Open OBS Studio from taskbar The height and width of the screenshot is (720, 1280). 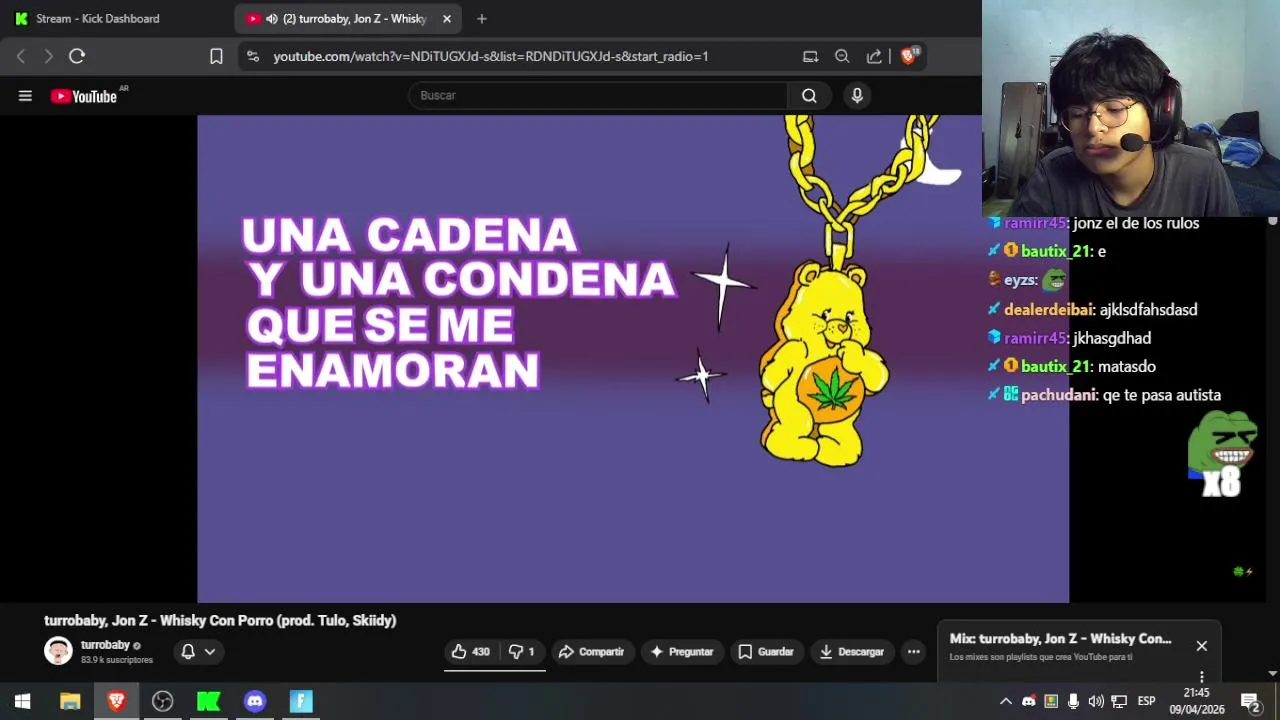162,701
